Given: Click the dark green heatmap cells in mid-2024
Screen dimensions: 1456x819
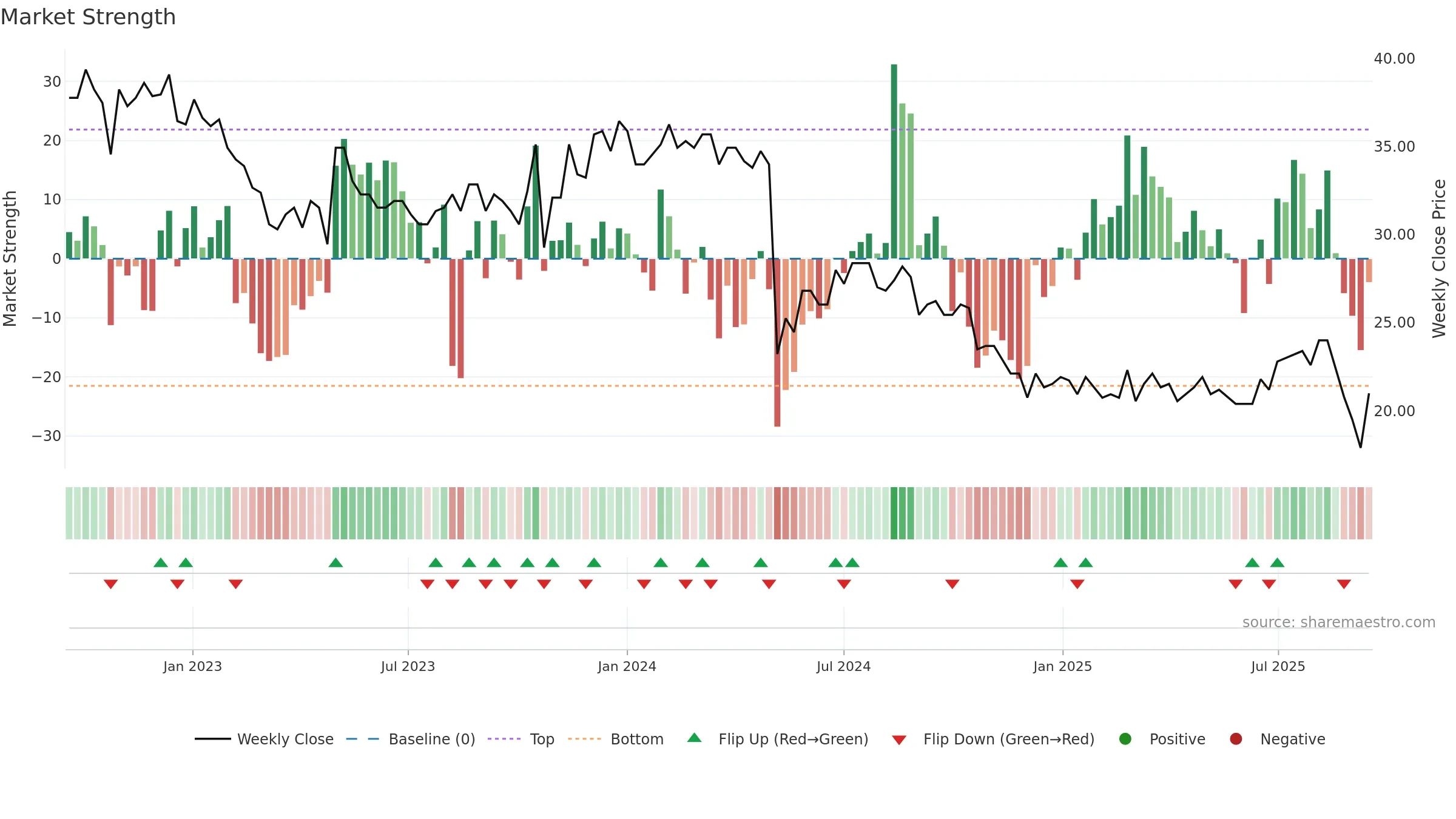Looking at the screenshot, I should coord(902,513).
